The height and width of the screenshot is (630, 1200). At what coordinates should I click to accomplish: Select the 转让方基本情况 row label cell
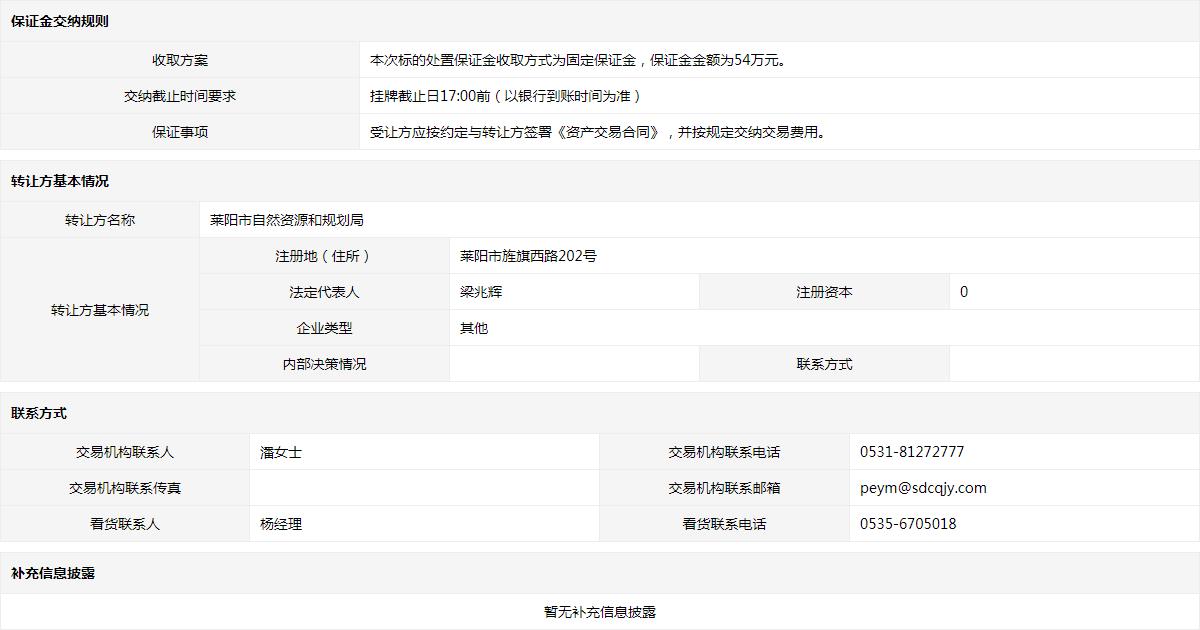coord(100,310)
